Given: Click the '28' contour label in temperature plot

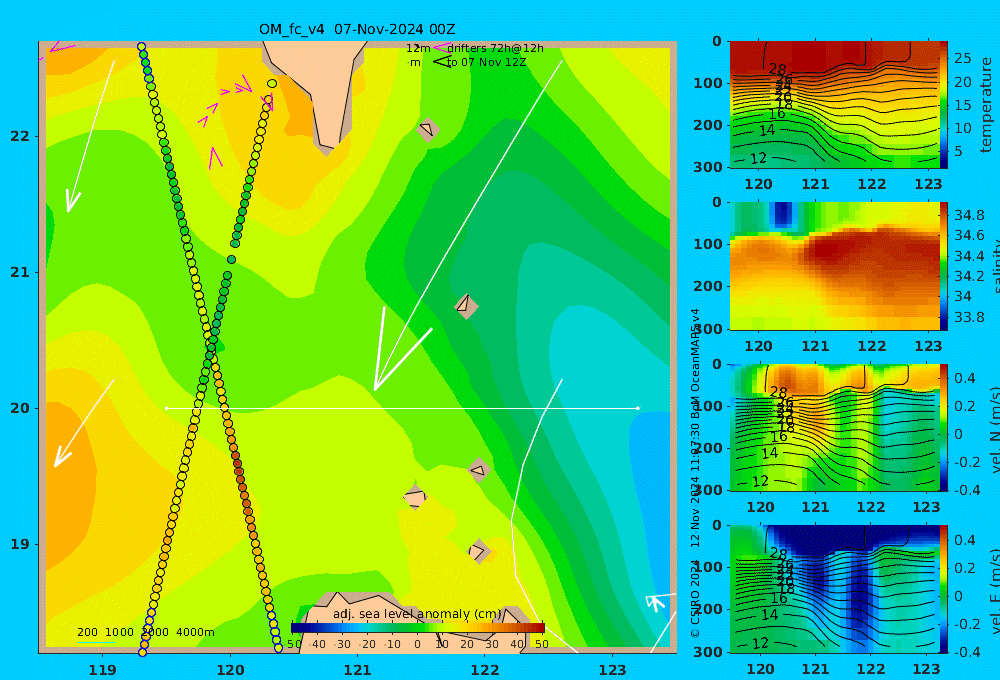Looking at the screenshot, I should pos(777,69).
